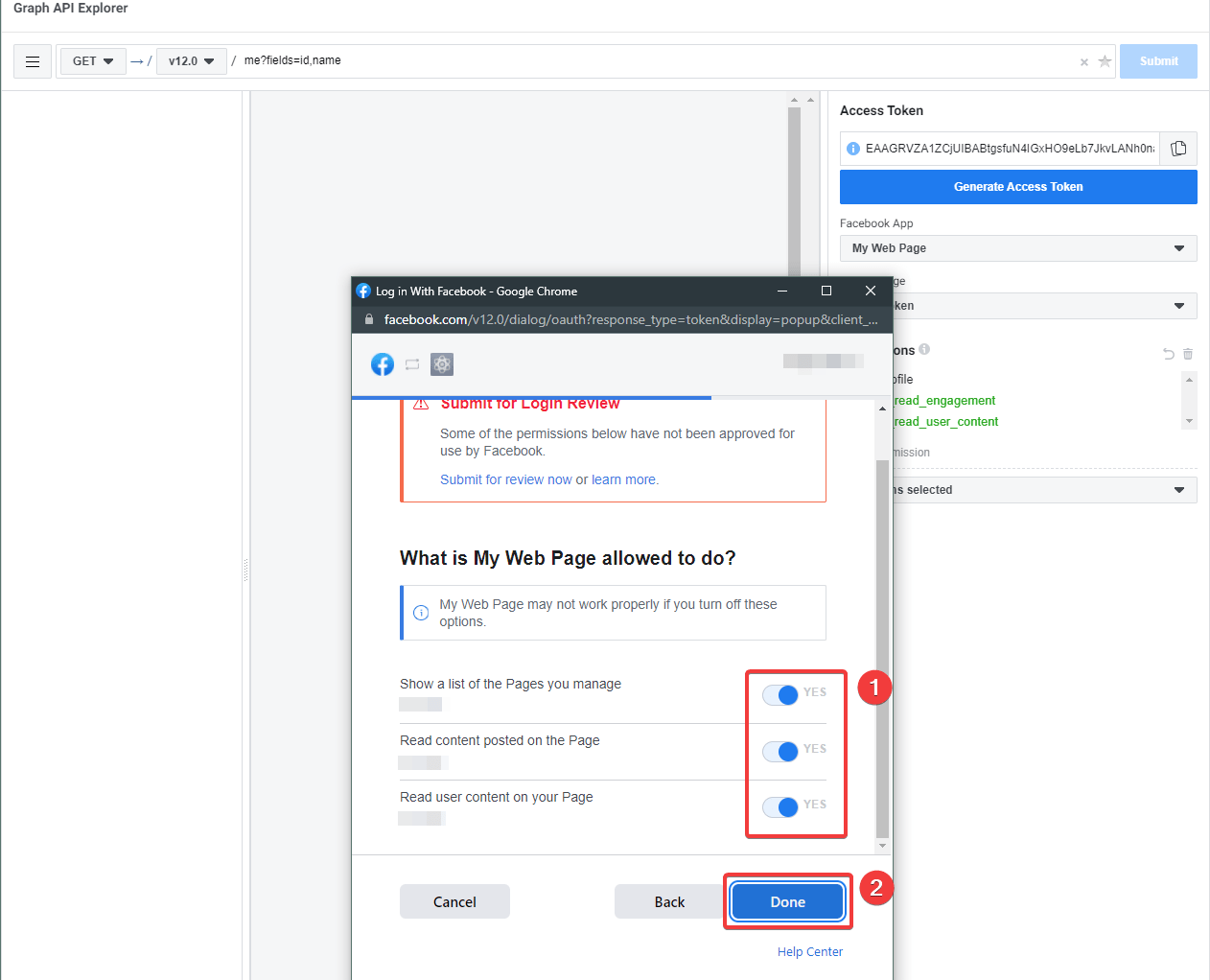Click permissions list scrollbar down arrow

point(1189,421)
